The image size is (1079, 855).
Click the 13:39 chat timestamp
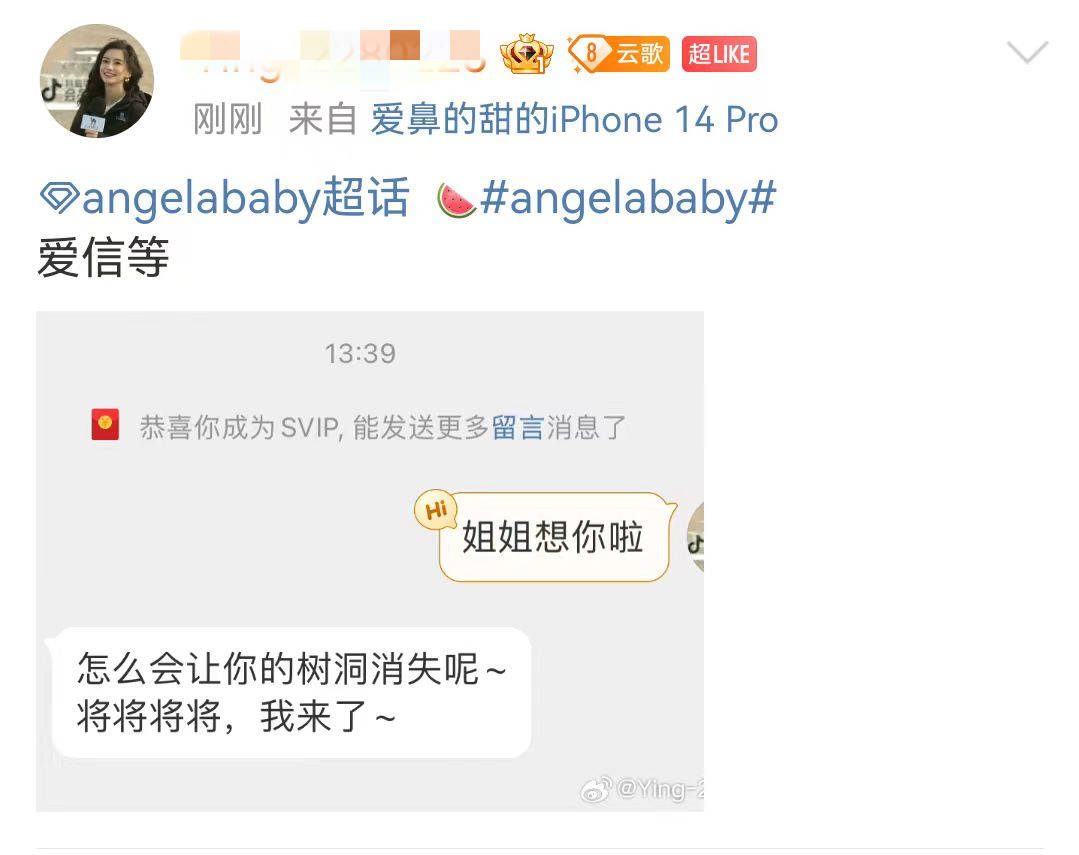[360, 354]
